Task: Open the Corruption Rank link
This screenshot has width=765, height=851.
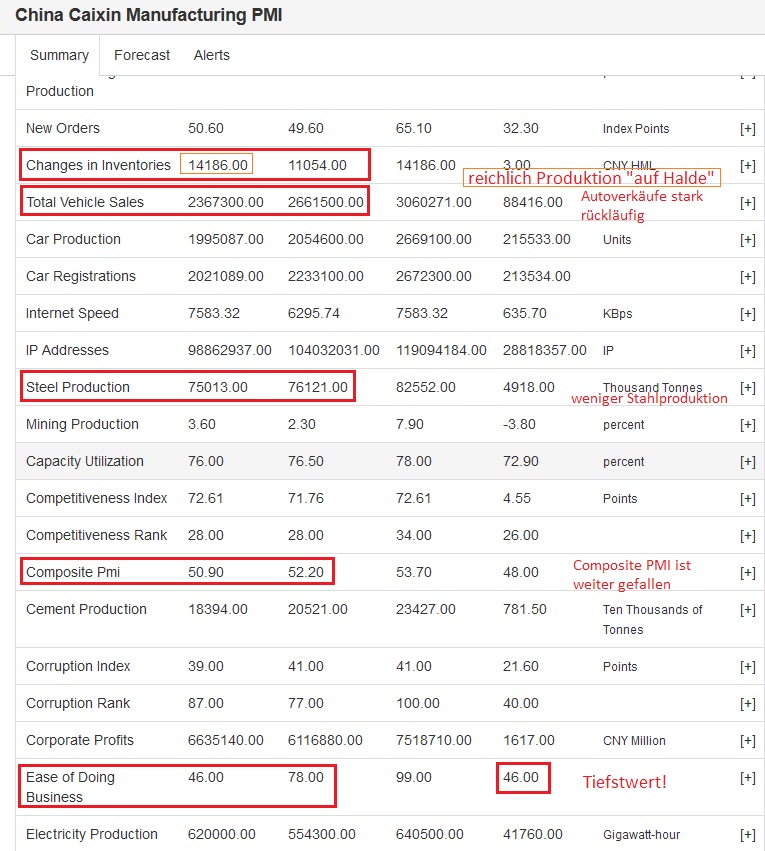Action: 78,703
